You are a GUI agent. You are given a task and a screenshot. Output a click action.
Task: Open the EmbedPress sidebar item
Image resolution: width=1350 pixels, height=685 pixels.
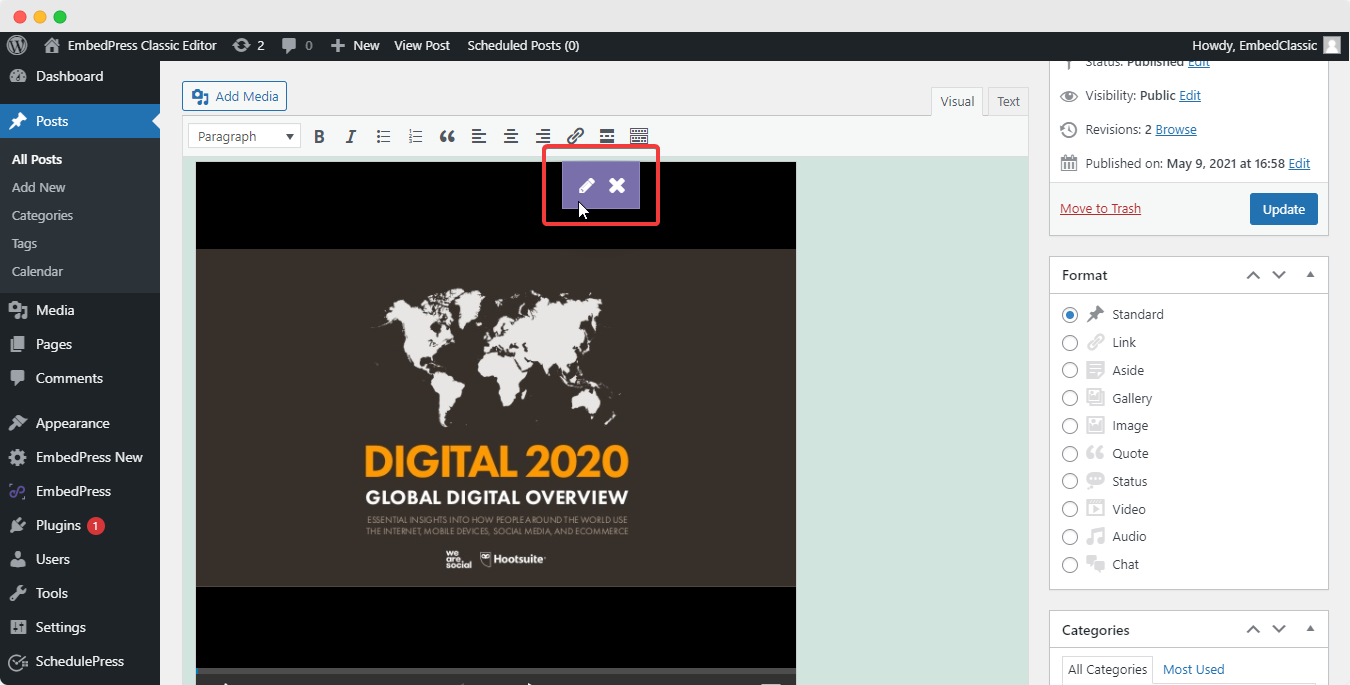pyautogui.click(x=80, y=491)
